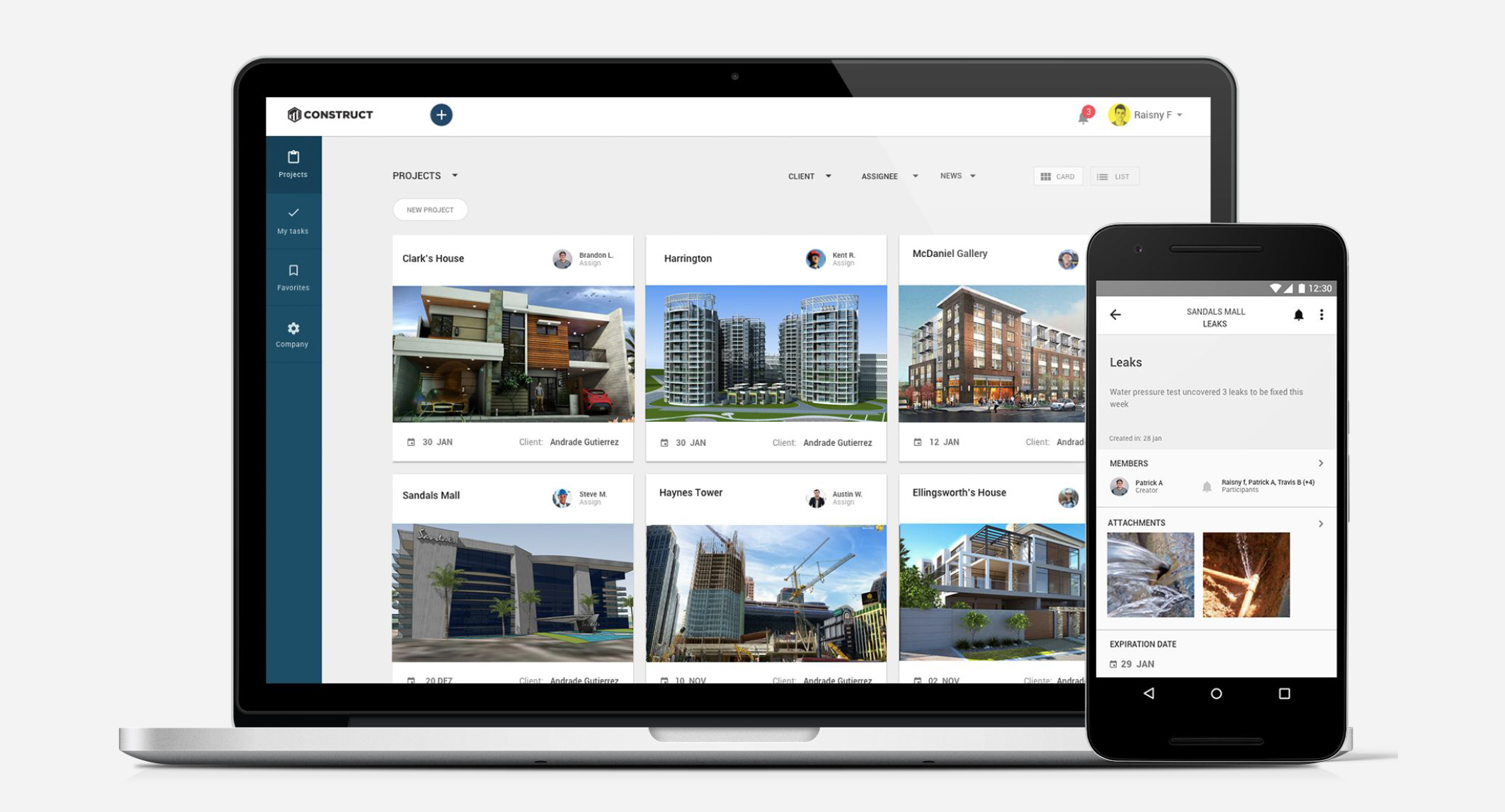Viewport: 1505px width, 812px height.
Task: Click the Projects sidebar icon
Action: point(293,164)
